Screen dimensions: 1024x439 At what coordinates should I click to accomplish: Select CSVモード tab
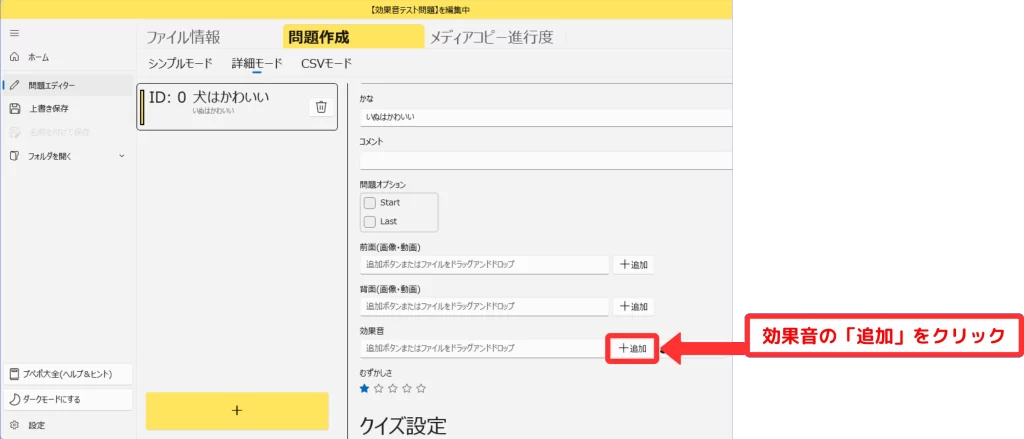pos(326,63)
